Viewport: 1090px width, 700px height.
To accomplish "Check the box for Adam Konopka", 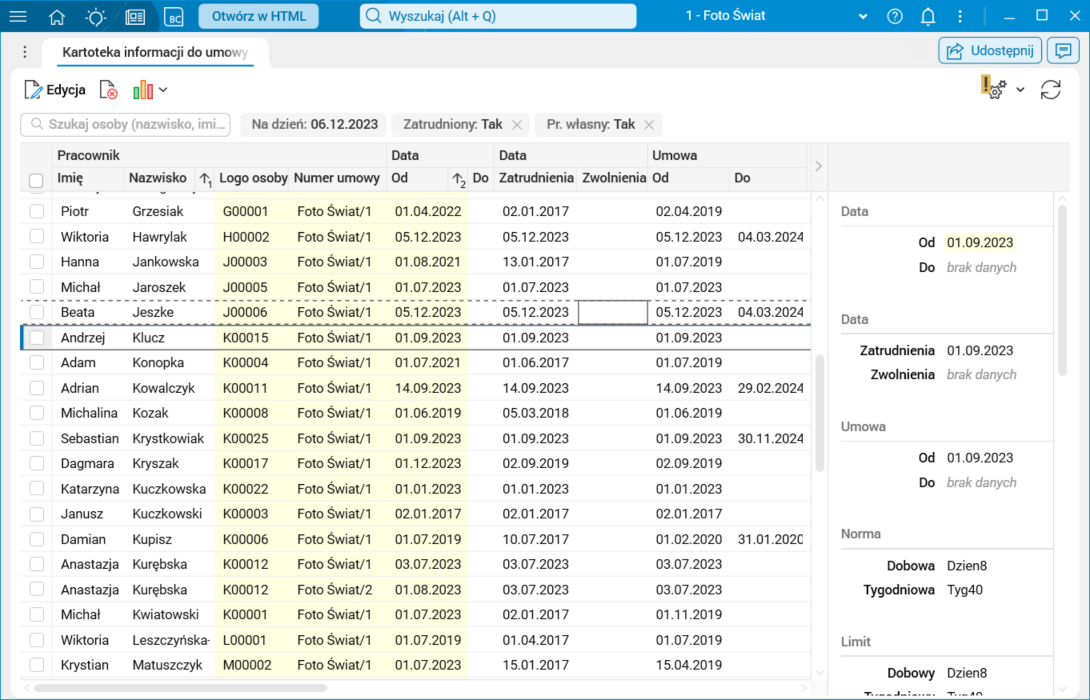I will click(x=36, y=363).
